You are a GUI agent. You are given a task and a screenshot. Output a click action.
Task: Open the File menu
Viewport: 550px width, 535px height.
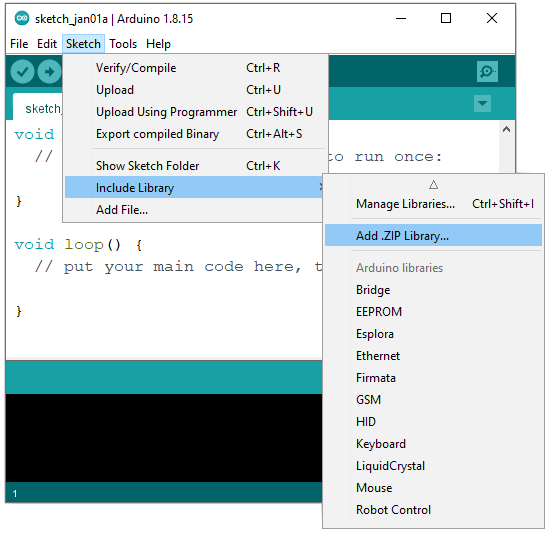point(19,44)
